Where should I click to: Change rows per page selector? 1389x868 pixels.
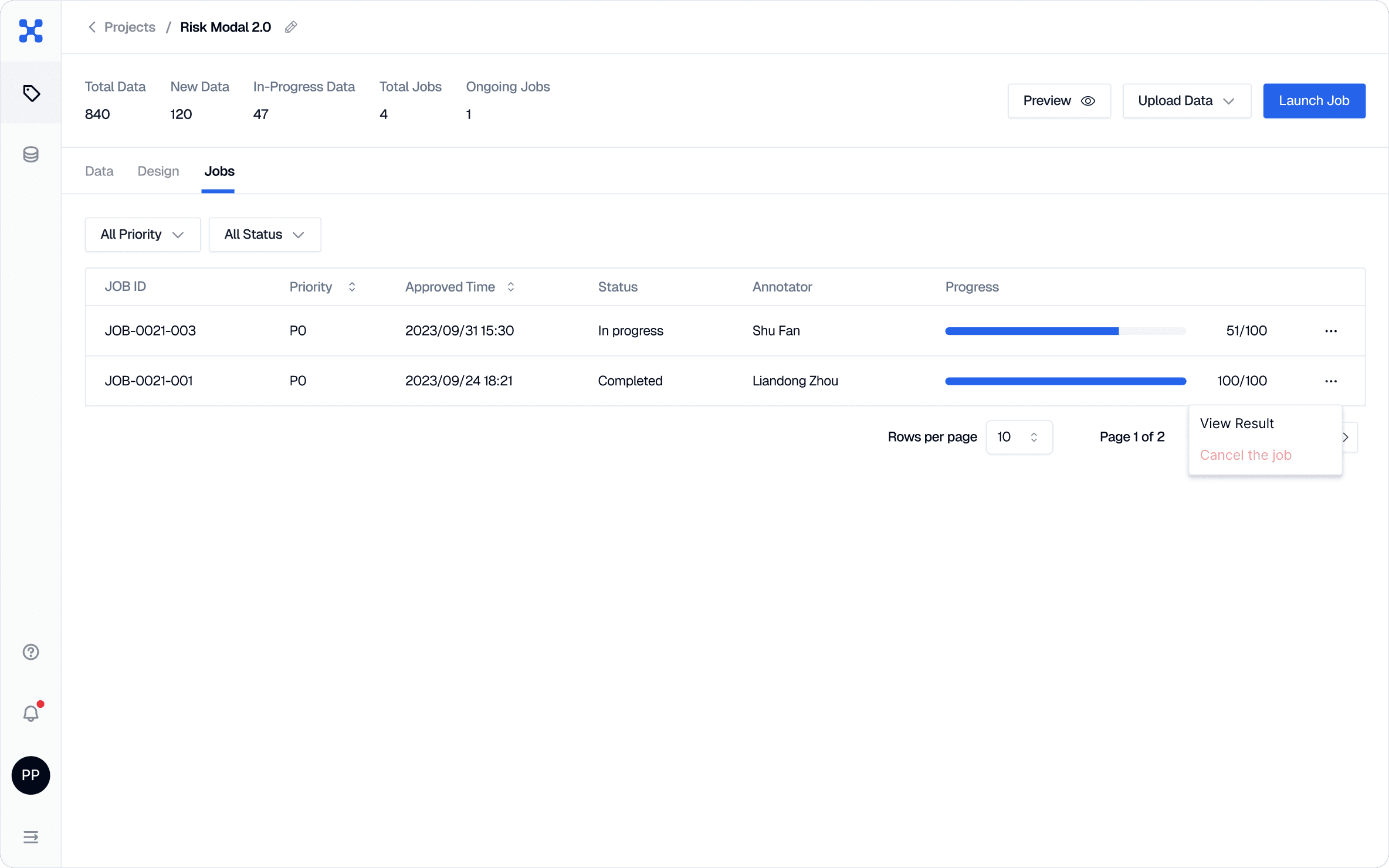click(x=1019, y=437)
